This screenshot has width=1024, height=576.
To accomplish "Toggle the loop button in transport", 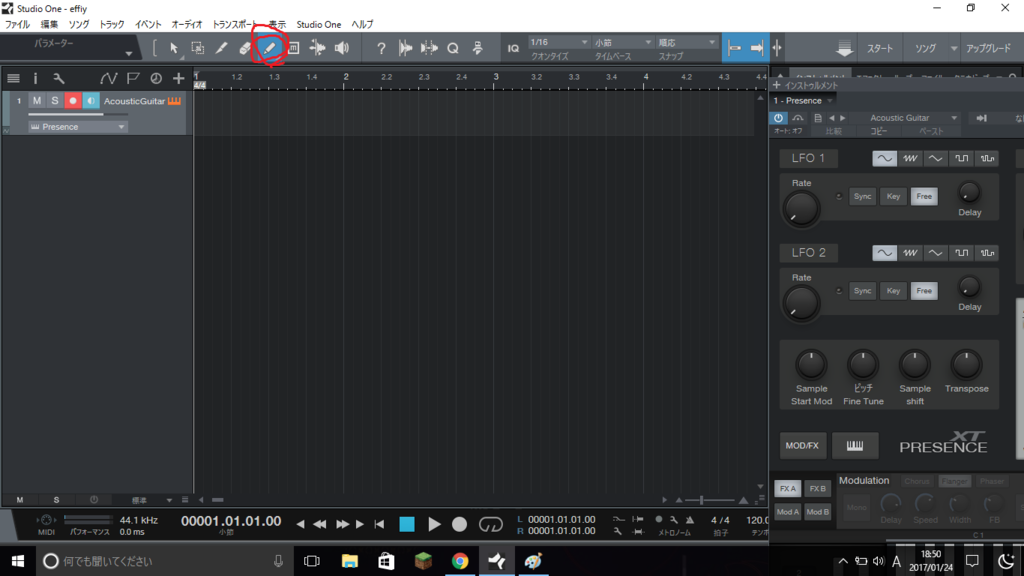I will point(490,524).
